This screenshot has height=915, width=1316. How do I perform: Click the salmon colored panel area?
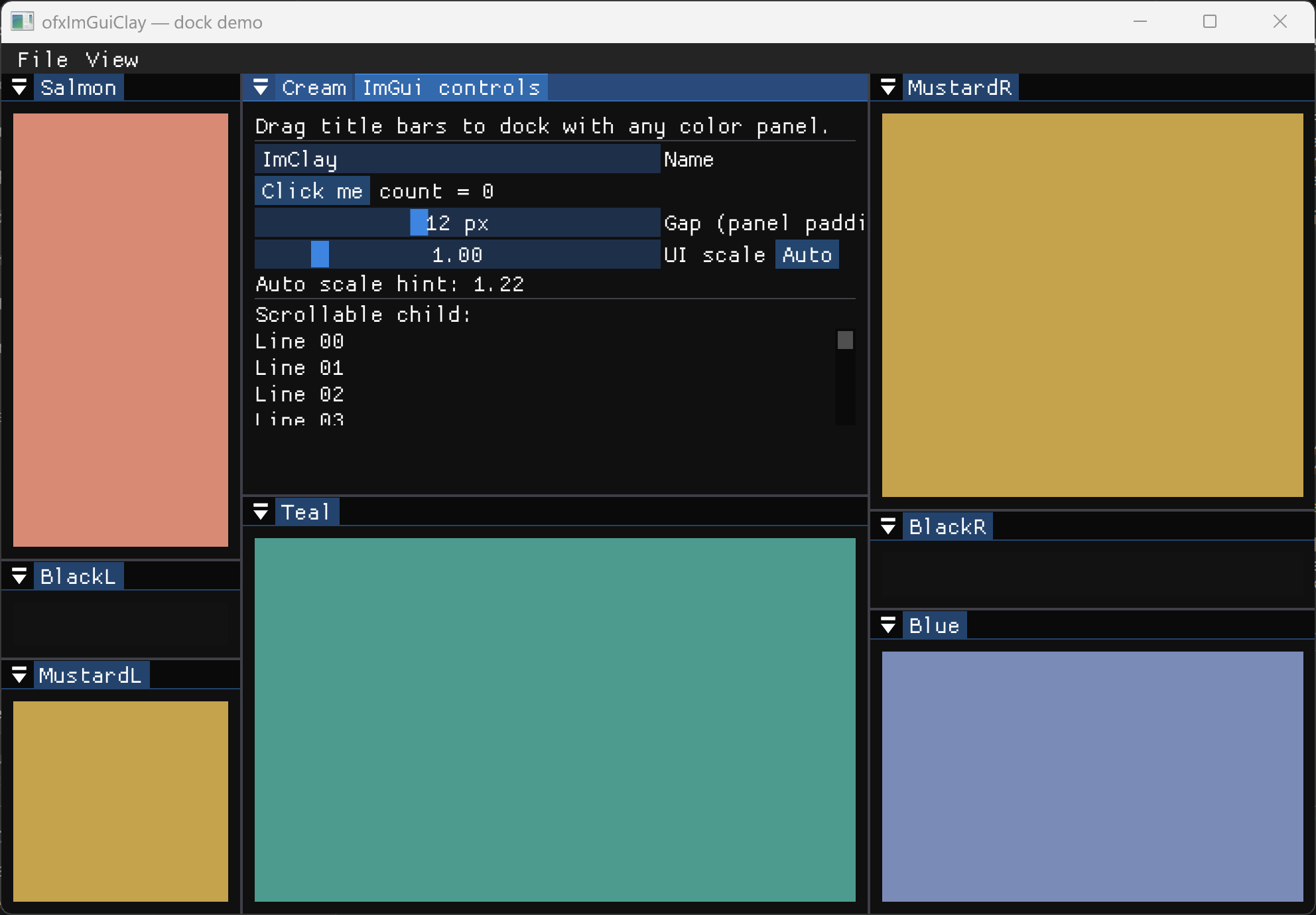pyautogui.click(x=121, y=330)
